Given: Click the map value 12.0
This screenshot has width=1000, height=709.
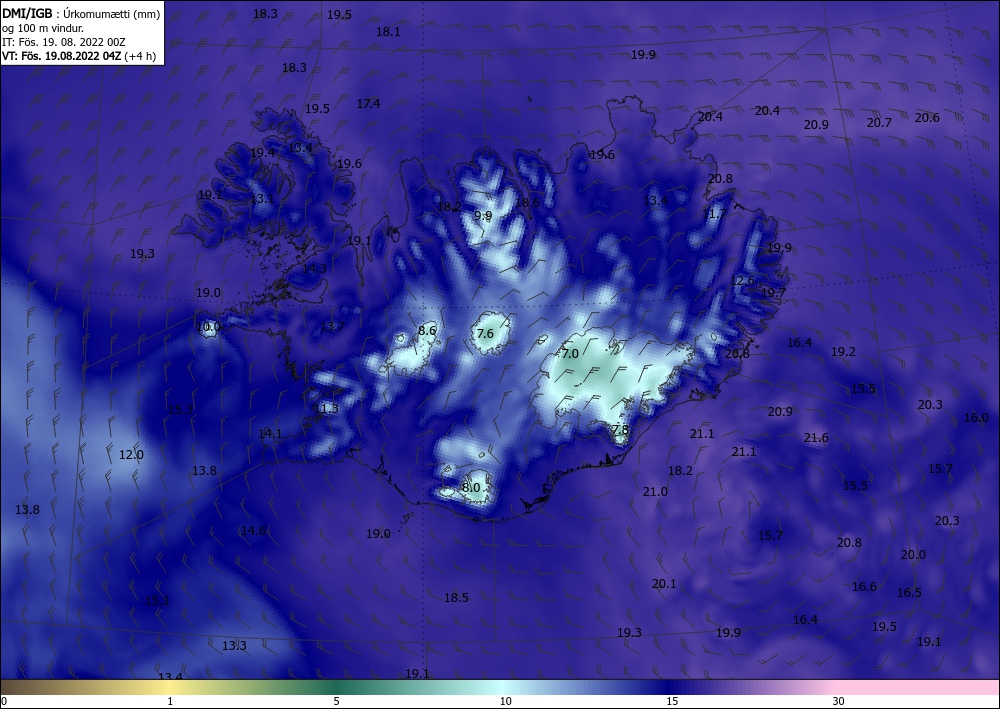Looking at the screenshot, I should point(131,455).
